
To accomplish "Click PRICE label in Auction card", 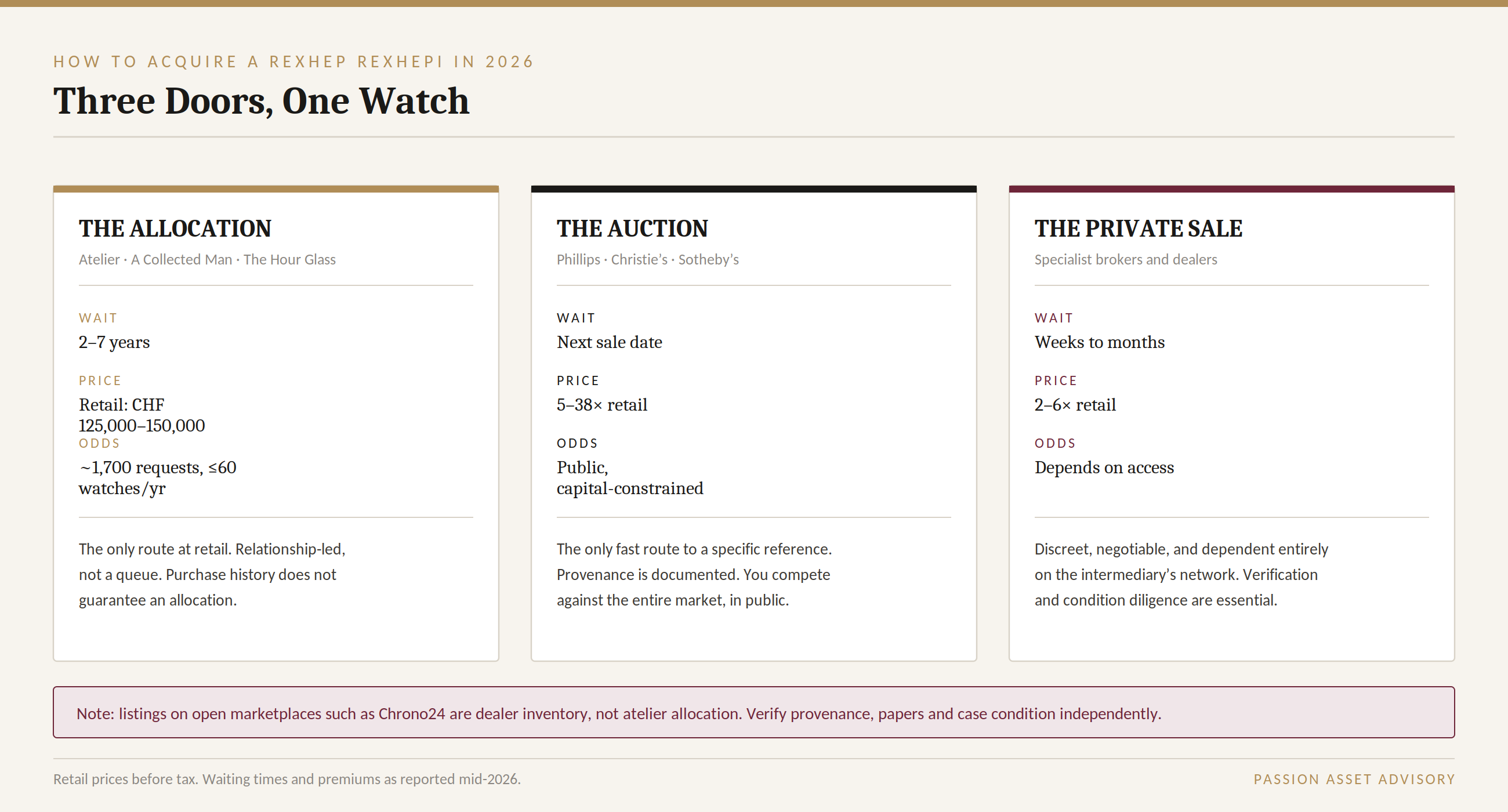I will click(x=578, y=380).
